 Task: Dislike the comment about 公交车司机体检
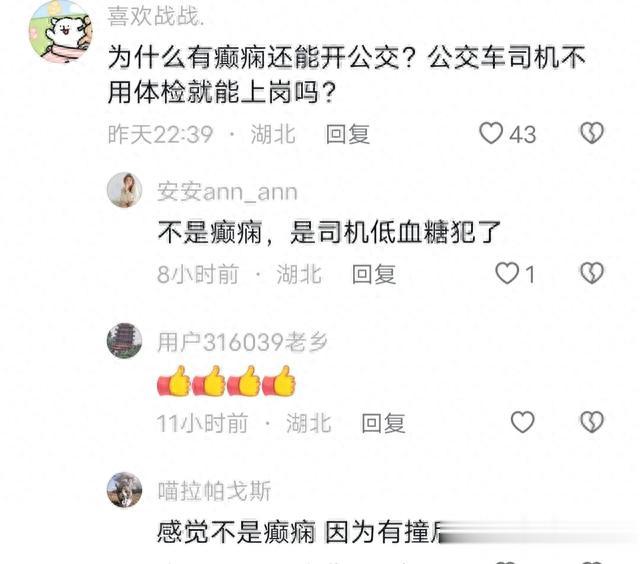click(x=591, y=133)
